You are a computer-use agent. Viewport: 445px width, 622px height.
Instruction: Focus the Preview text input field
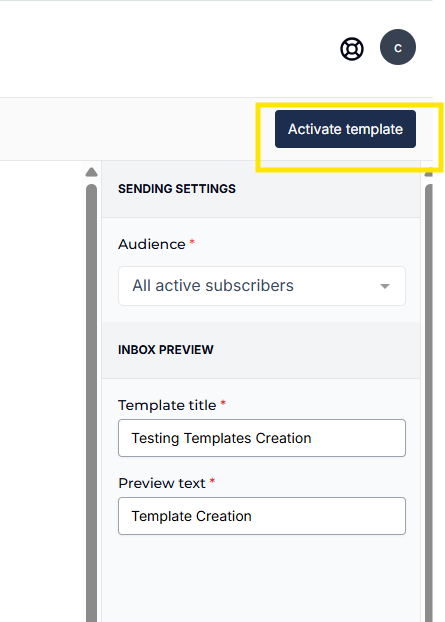point(262,516)
